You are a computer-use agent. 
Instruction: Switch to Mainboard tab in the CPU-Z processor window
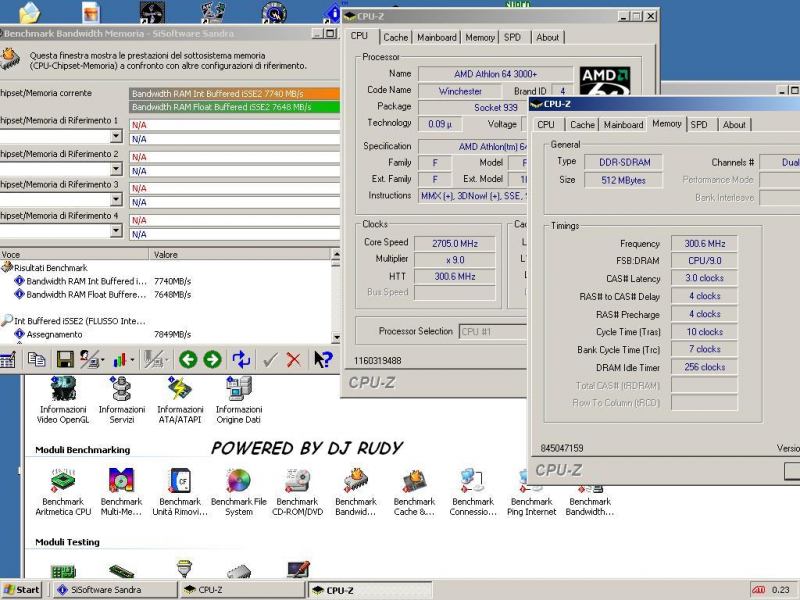[437, 37]
